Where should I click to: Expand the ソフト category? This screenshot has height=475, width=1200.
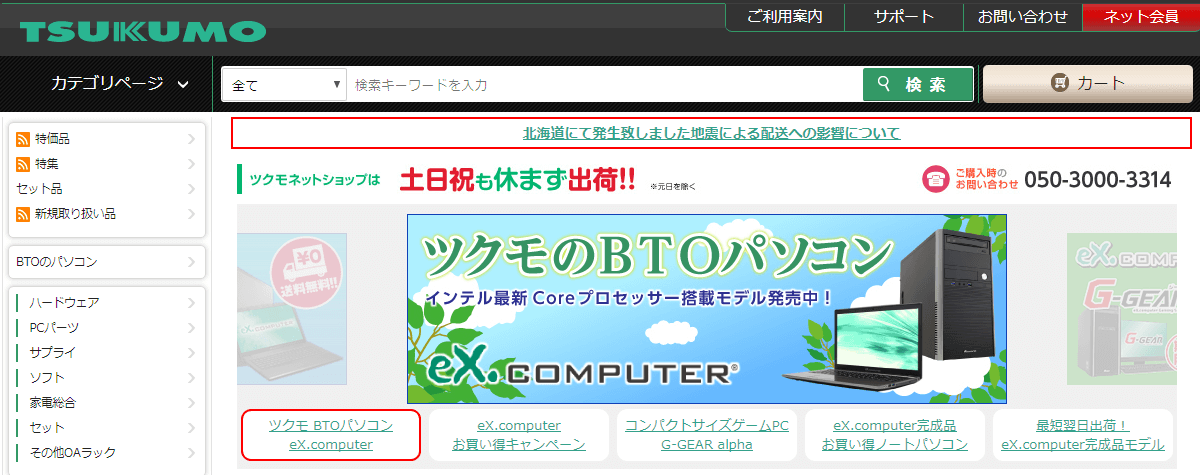(106, 377)
